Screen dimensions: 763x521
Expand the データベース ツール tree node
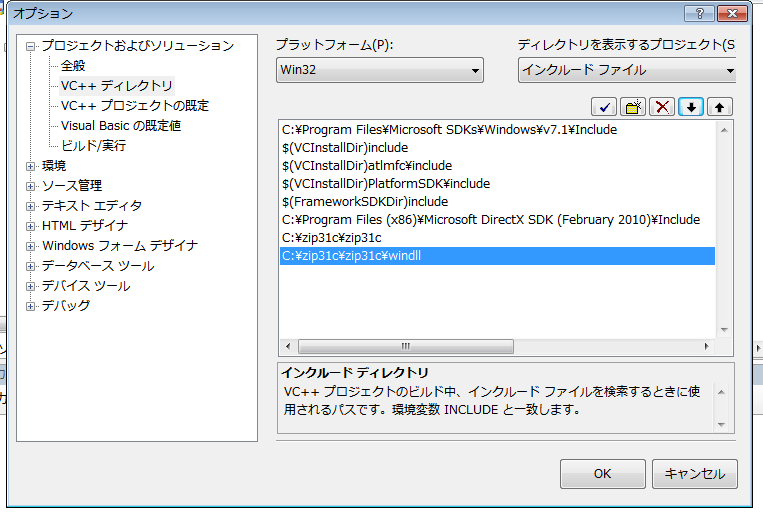point(30,267)
